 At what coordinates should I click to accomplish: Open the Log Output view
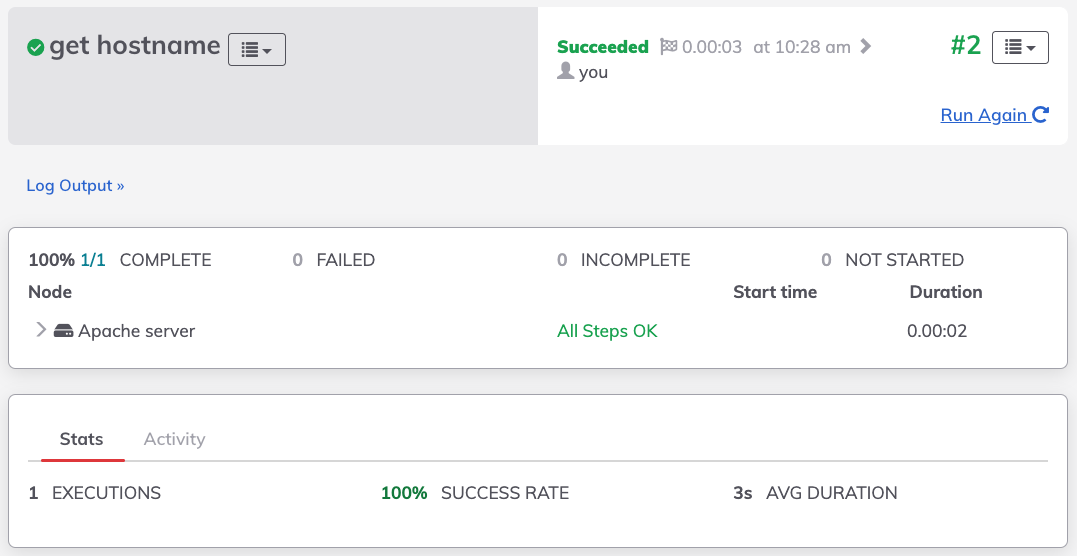point(76,186)
